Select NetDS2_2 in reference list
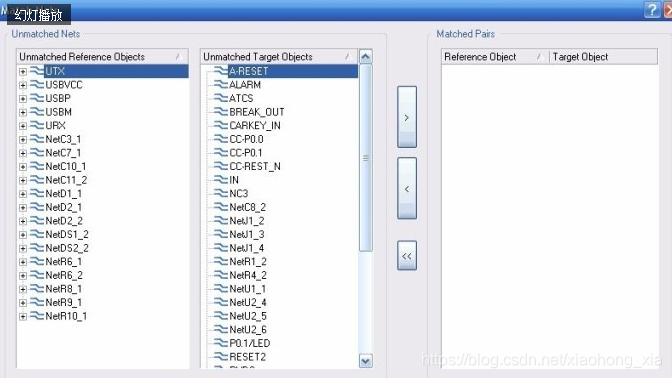This screenshot has width=672, height=378. click(x=67, y=248)
